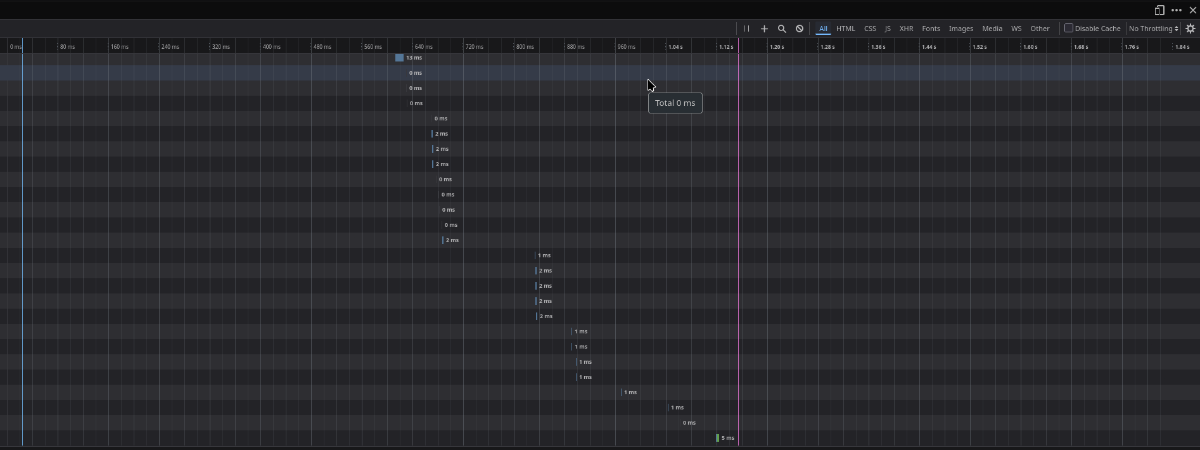Click the blue 13 ms waterfall bar
This screenshot has width=1200, height=450.
click(x=399, y=58)
